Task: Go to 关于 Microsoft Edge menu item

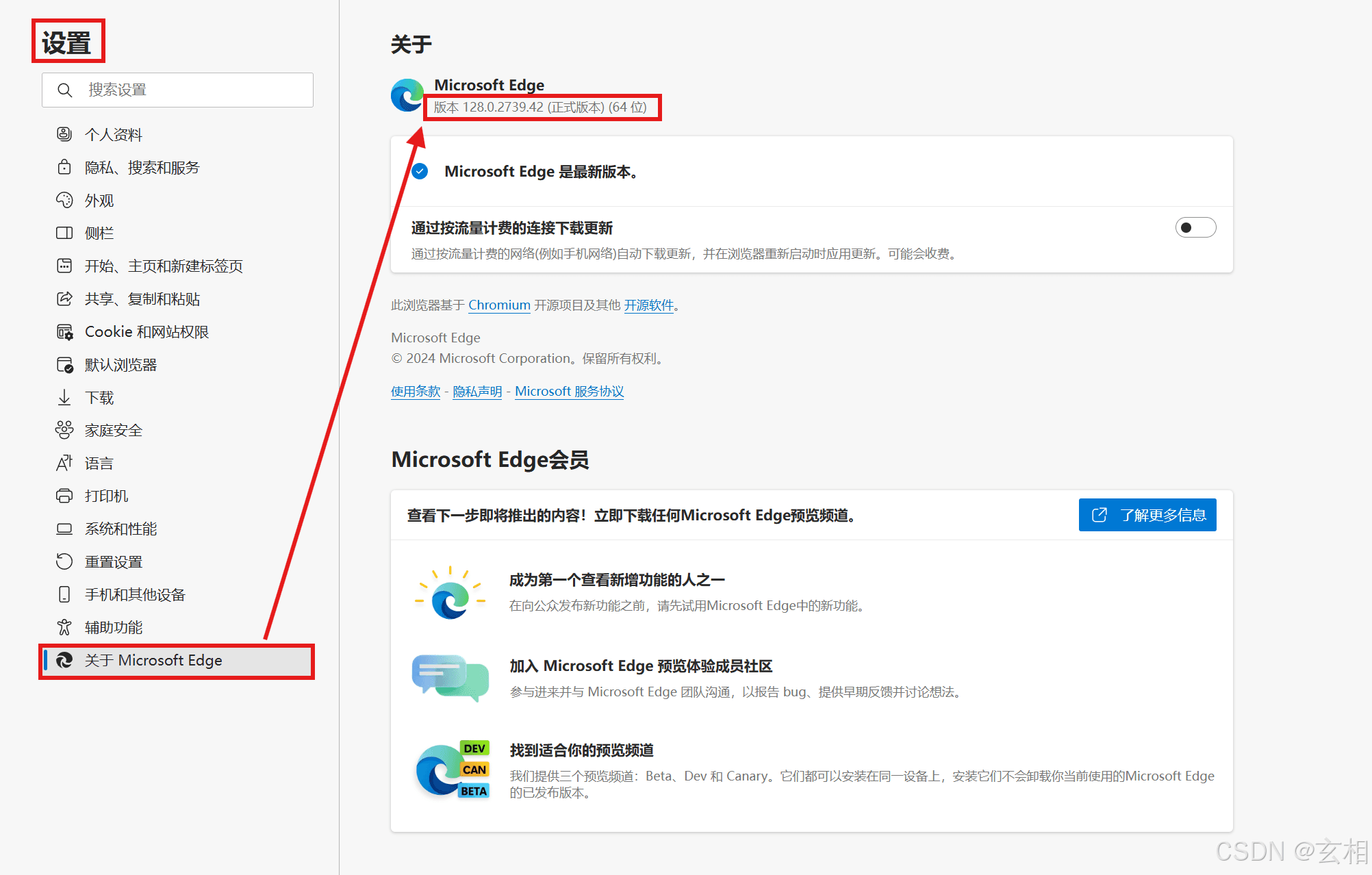Action: click(153, 661)
